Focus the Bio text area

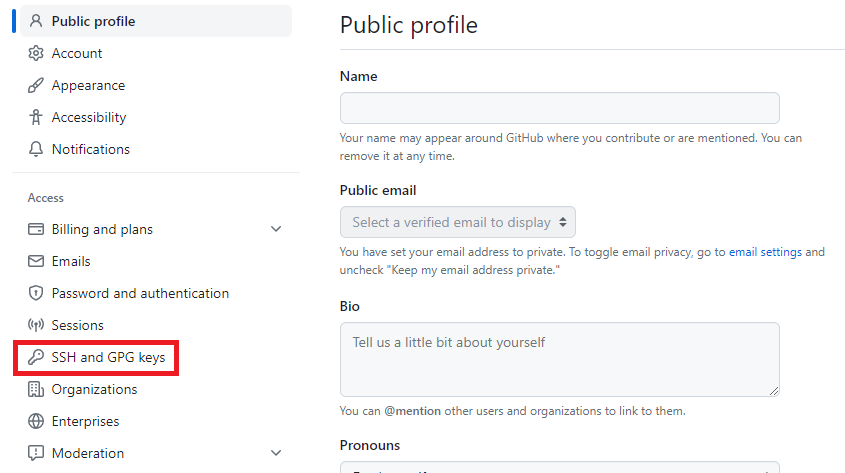(x=559, y=359)
